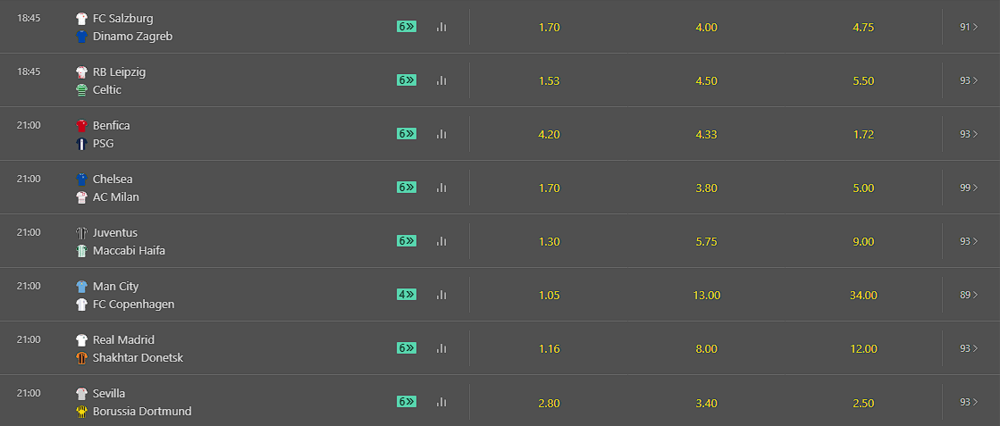Open the Juventus team link
This screenshot has width=1000, height=426.
click(x=115, y=233)
